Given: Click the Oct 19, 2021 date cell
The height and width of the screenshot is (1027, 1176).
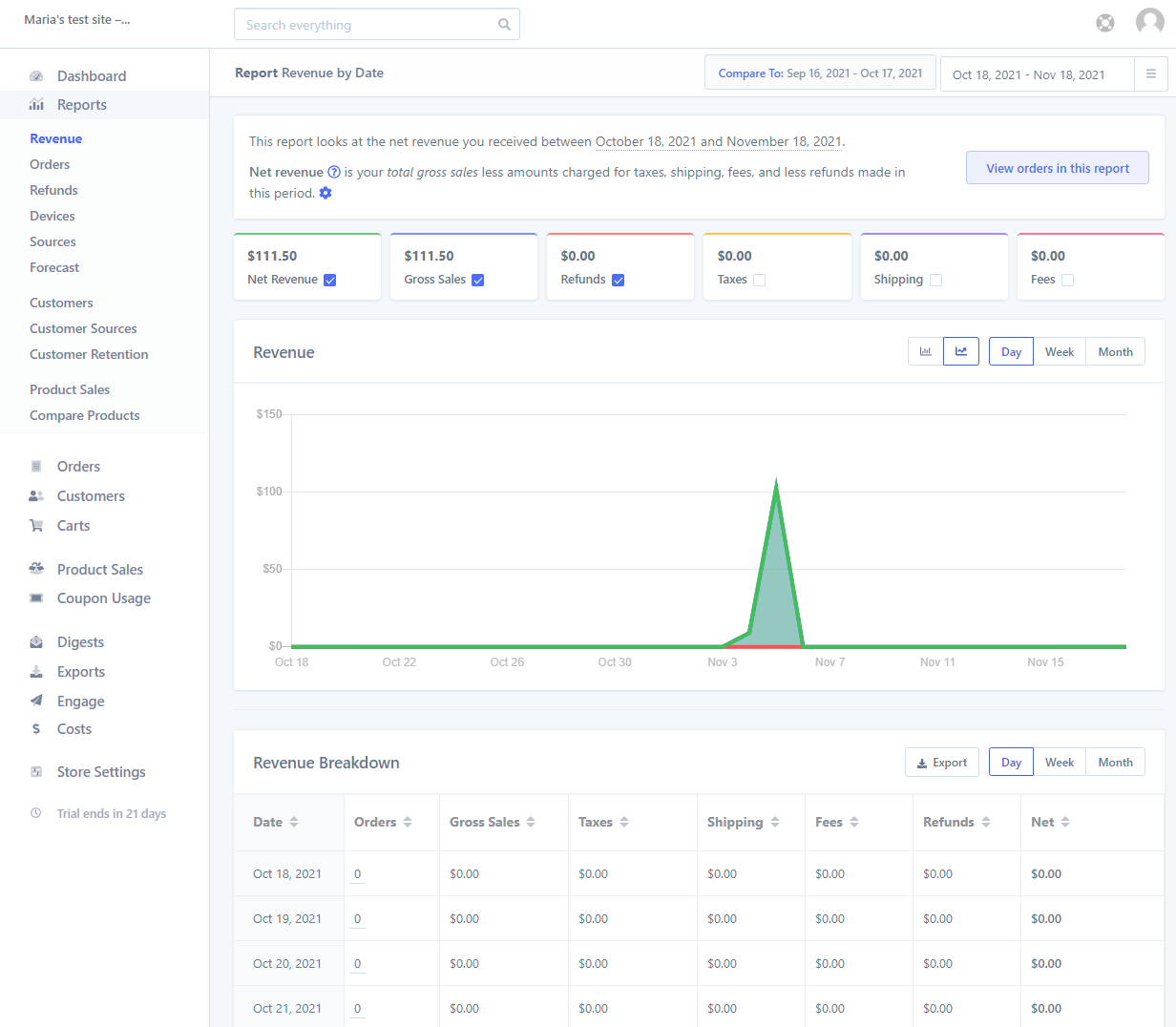Looking at the screenshot, I should [x=287, y=918].
